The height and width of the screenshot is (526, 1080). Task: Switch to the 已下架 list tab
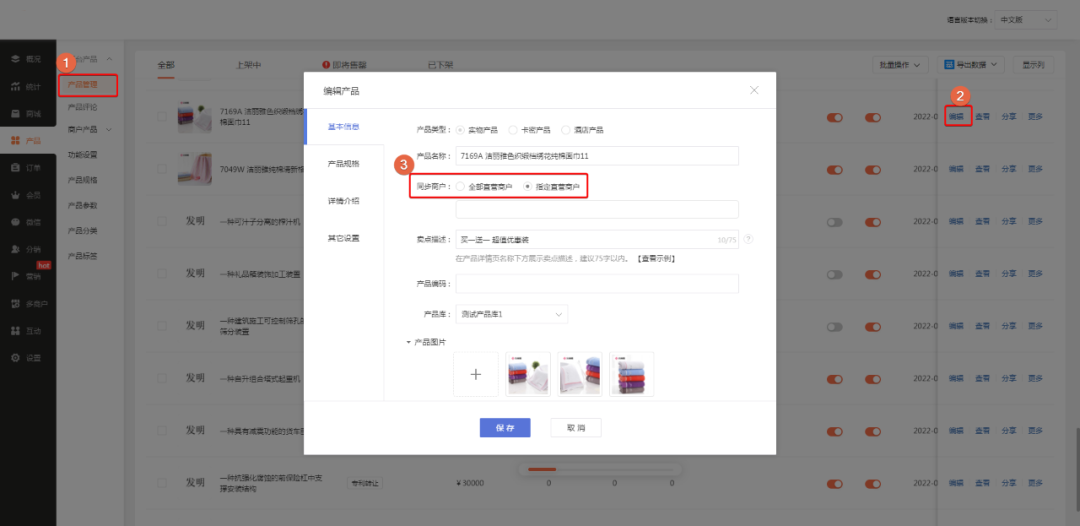(x=440, y=65)
